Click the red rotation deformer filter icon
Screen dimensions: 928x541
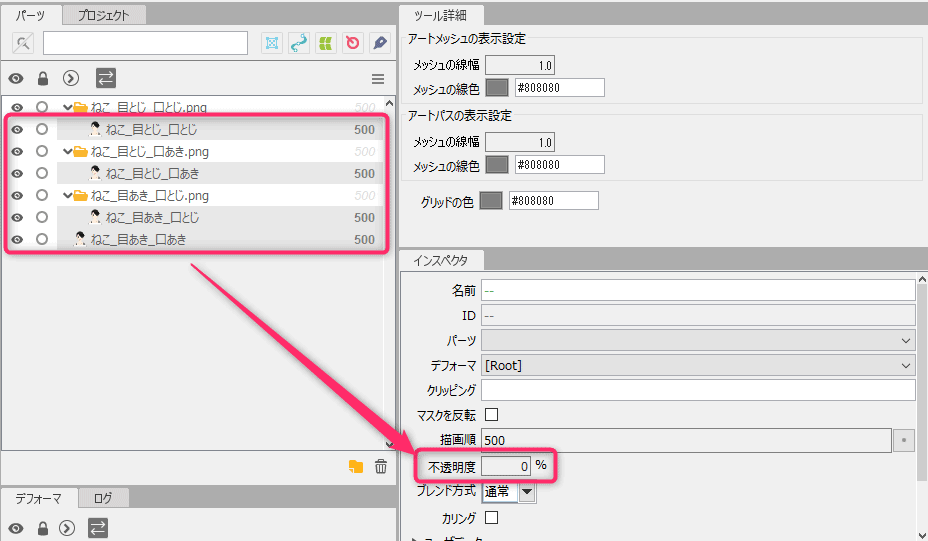click(352, 43)
